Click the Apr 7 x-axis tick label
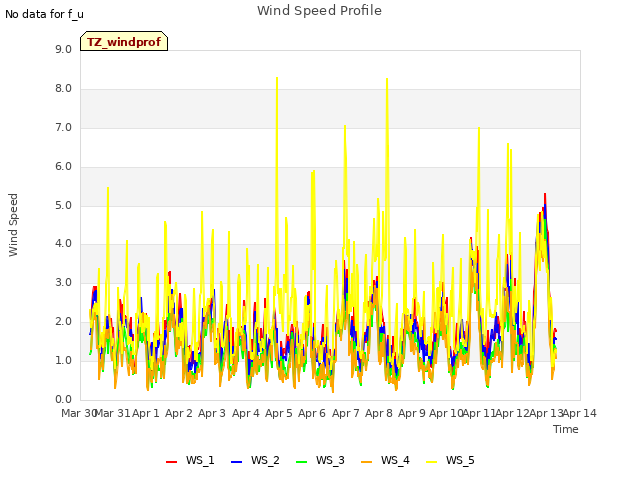This screenshot has width=640, height=480. pyautogui.click(x=346, y=413)
